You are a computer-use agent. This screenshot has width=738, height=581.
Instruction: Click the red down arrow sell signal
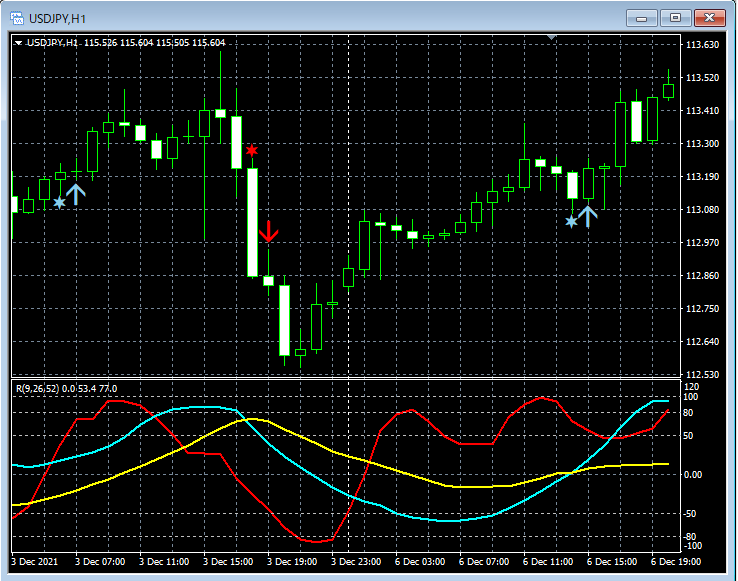click(268, 232)
